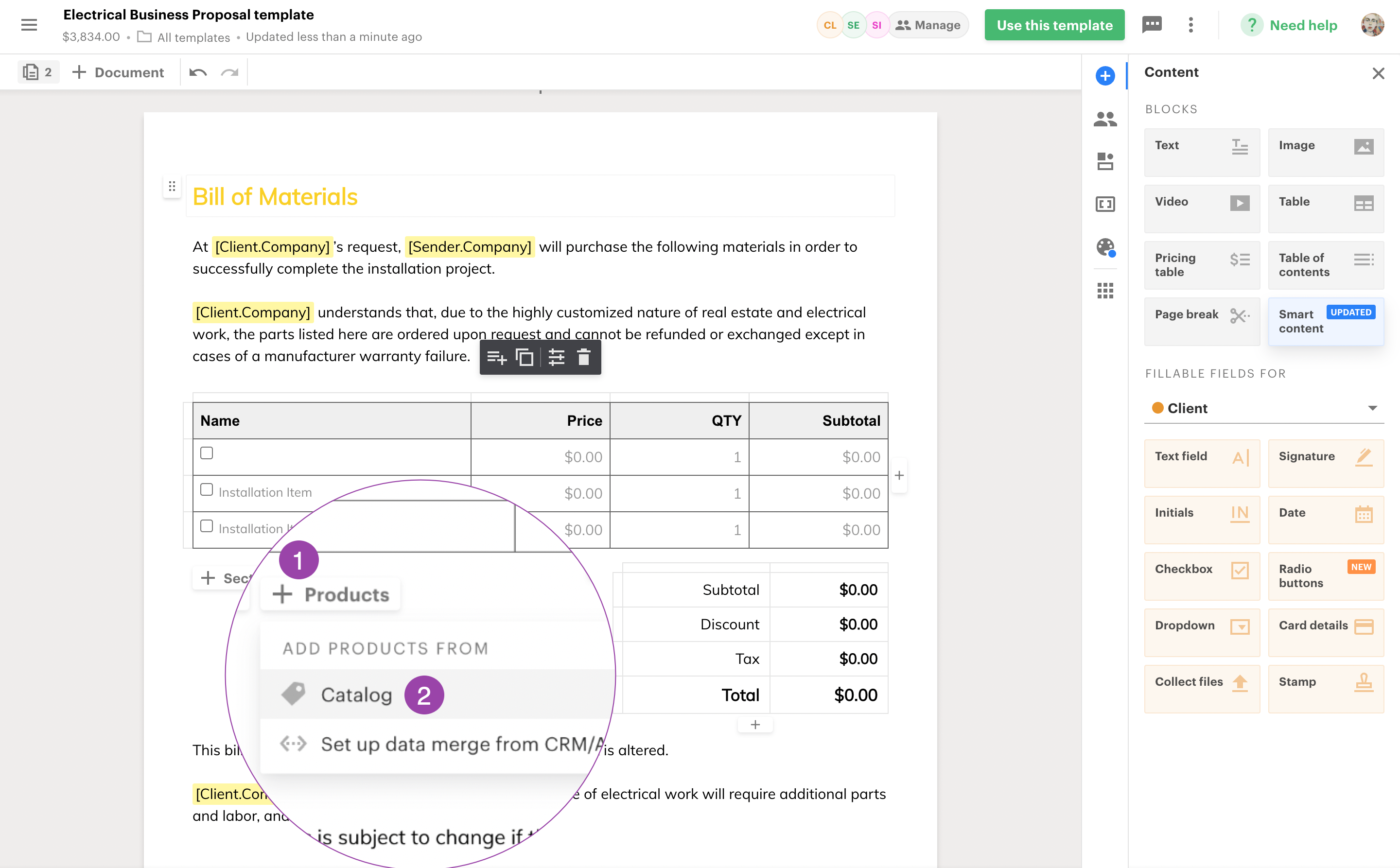The image size is (1400, 868).
Task: Select the blue plus Content sidebar icon
Action: [1105, 75]
